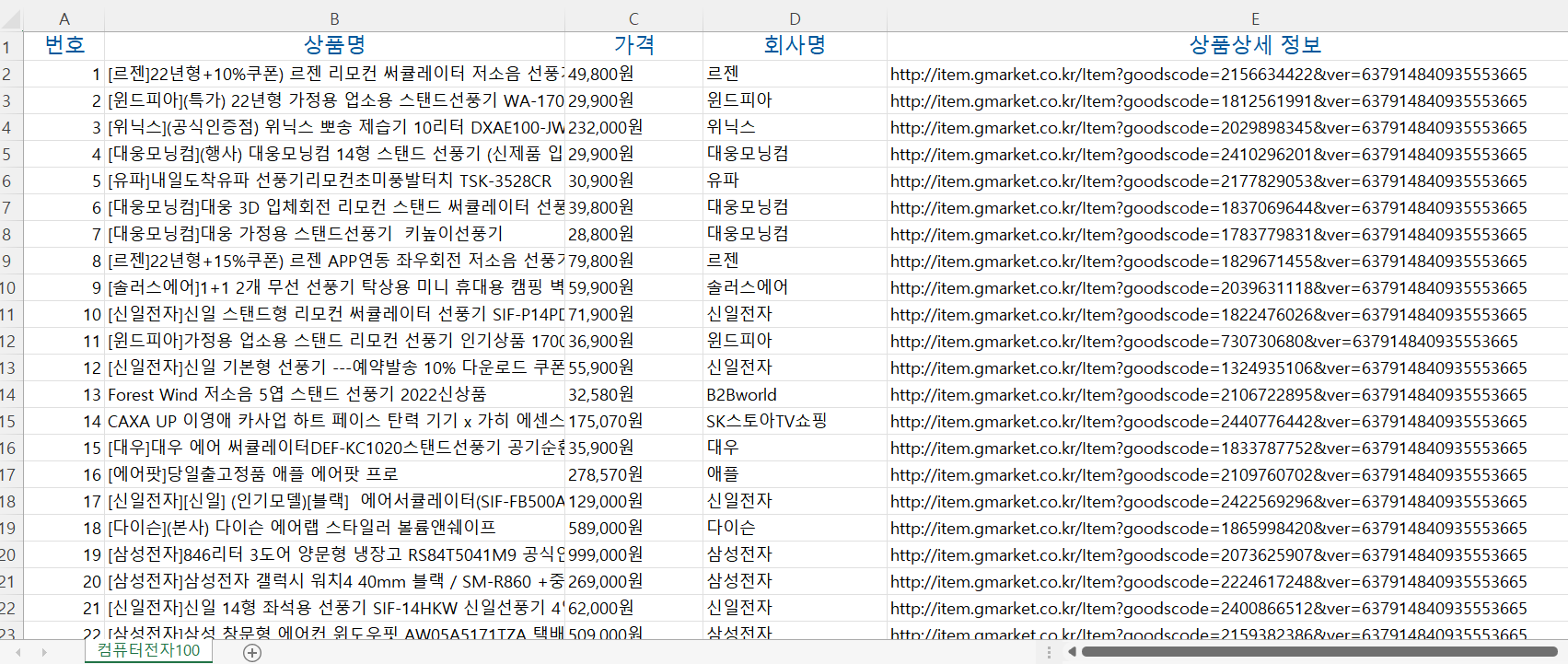Go to next sheet with right arrow
The image size is (1568, 664).
tap(43, 652)
